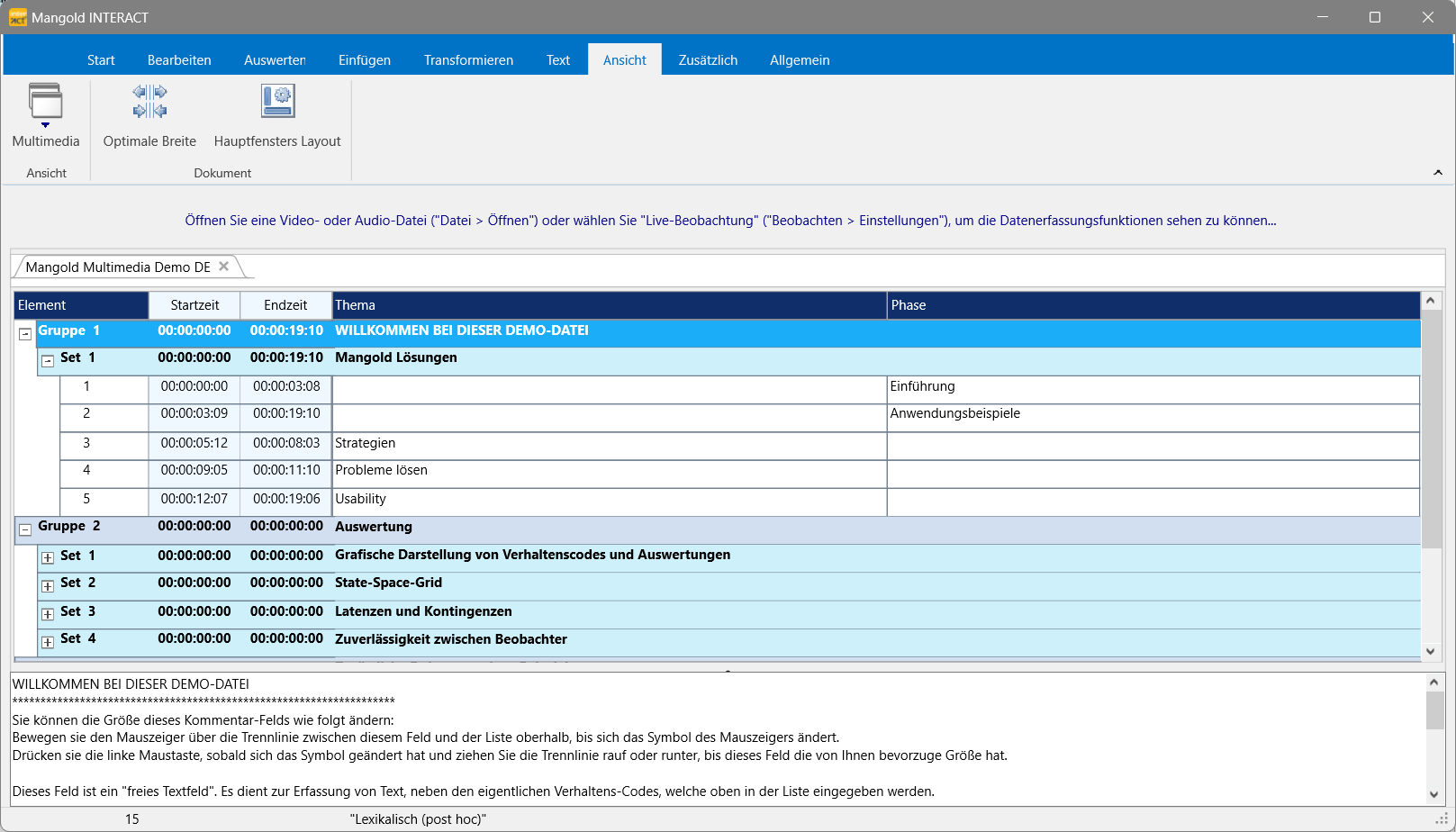Select the Auswertung group title
This screenshot has height=832, width=1456.
tap(374, 527)
